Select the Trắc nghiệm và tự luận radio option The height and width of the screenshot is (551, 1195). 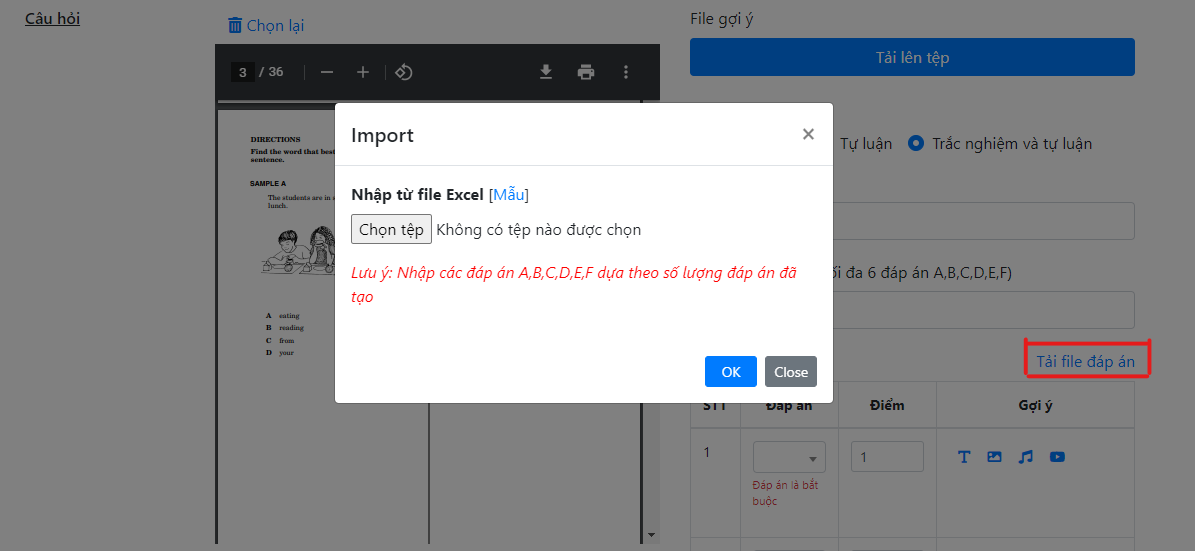click(916, 143)
